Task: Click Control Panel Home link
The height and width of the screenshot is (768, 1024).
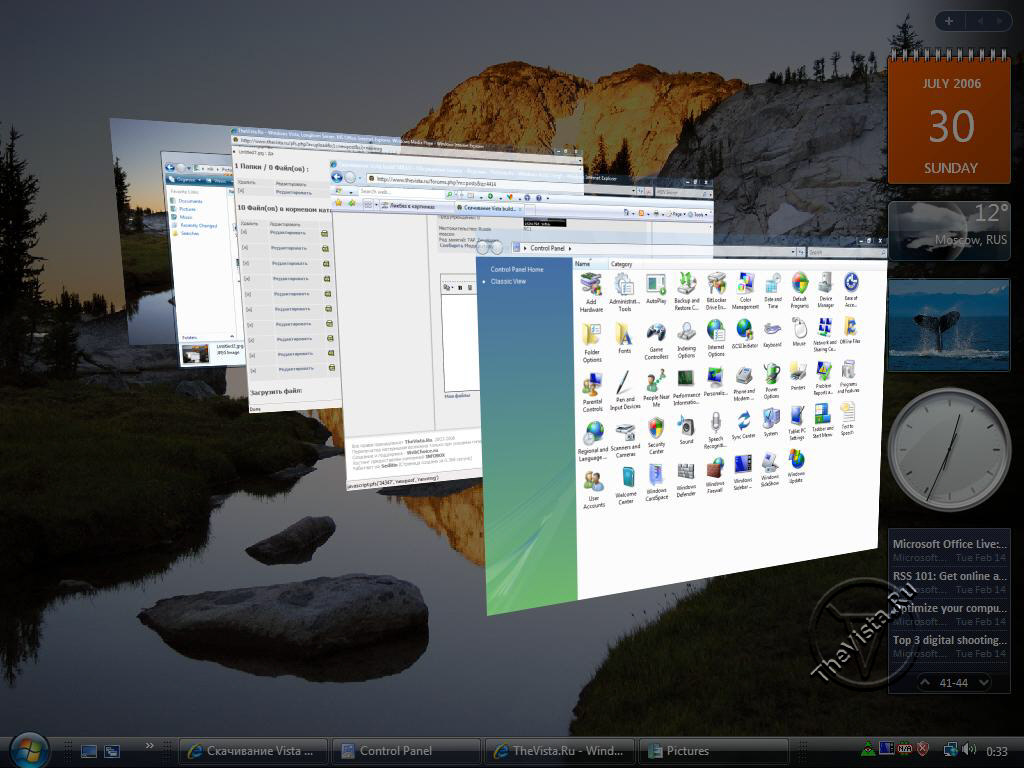Action: pos(516,270)
